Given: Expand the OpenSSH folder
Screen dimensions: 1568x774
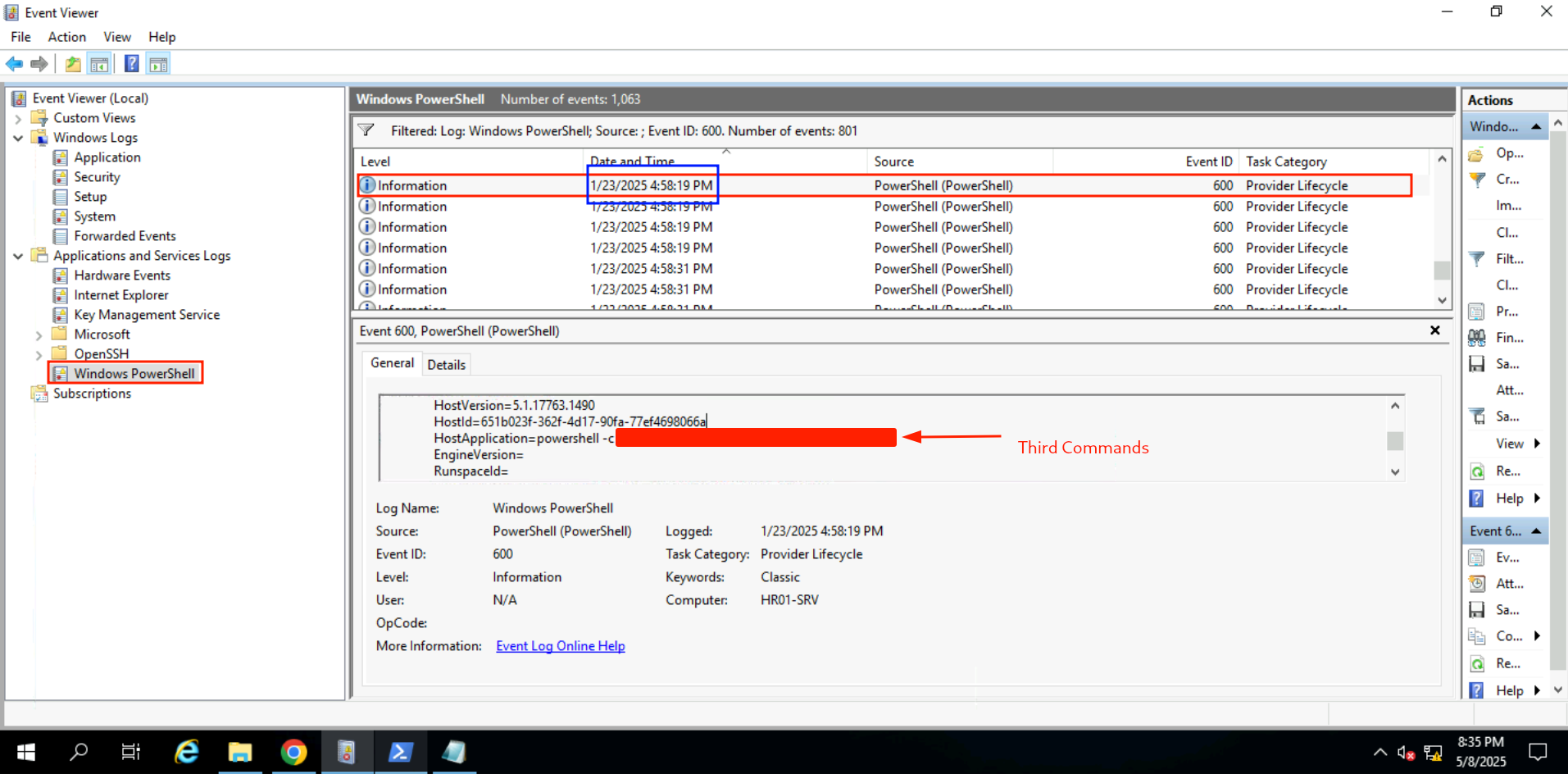Looking at the screenshot, I should point(39,355).
